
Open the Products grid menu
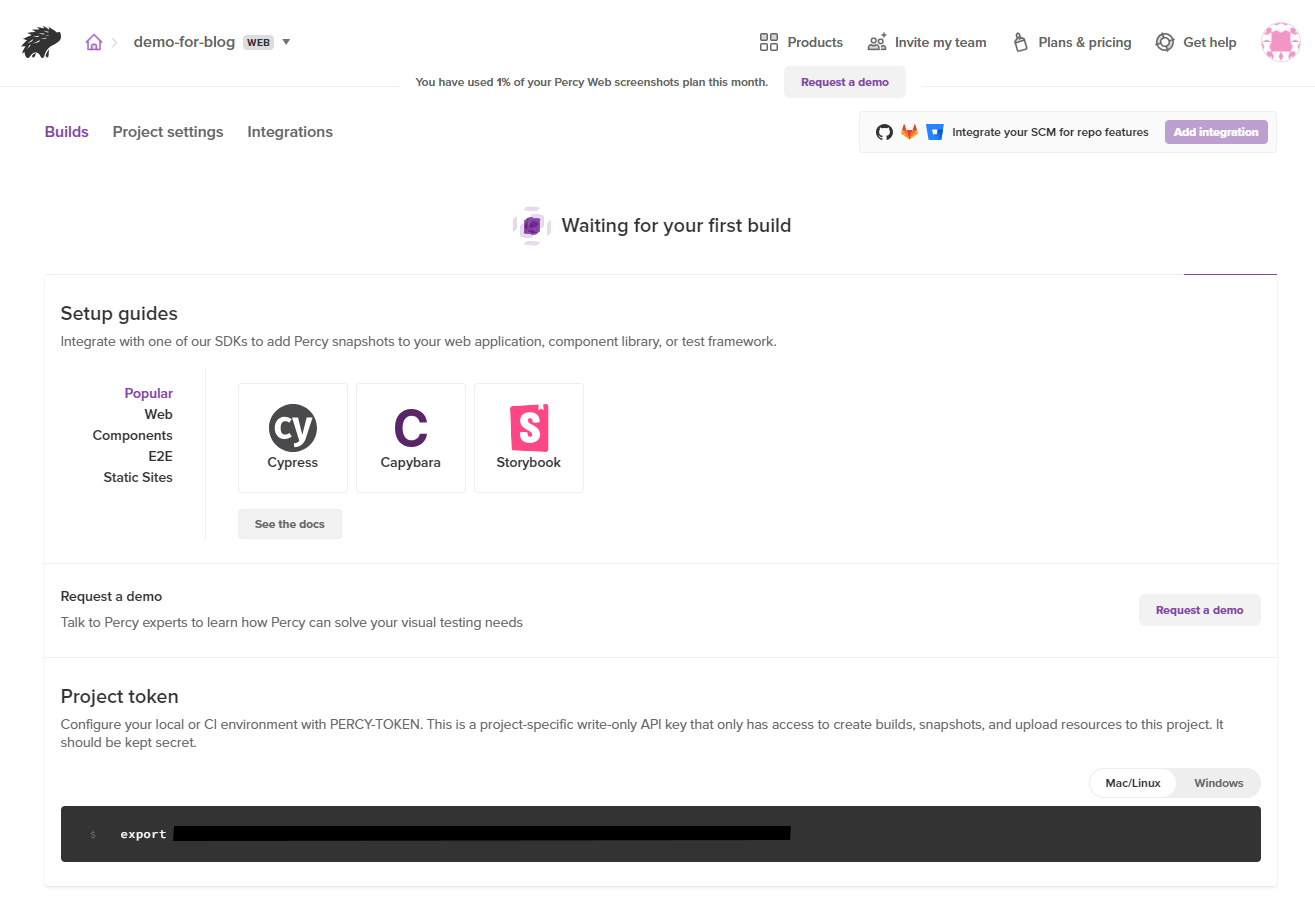[769, 42]
